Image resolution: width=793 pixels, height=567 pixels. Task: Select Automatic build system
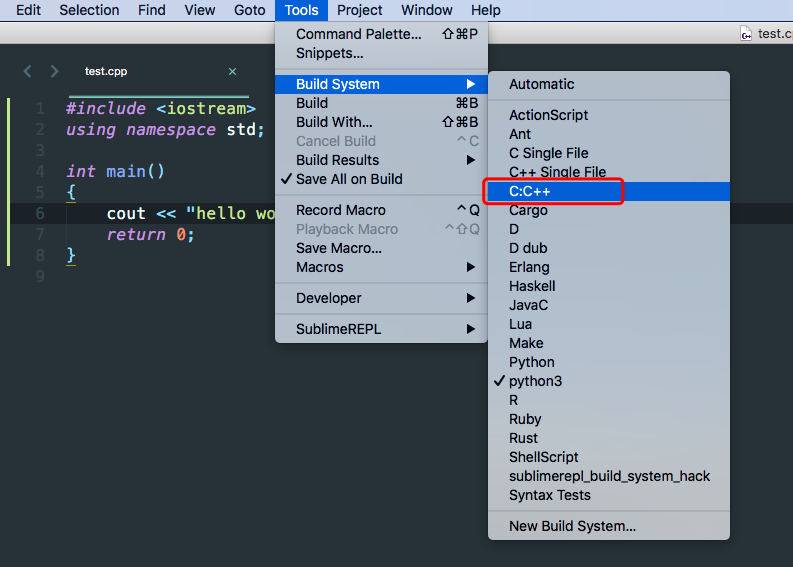click(609, 84)
